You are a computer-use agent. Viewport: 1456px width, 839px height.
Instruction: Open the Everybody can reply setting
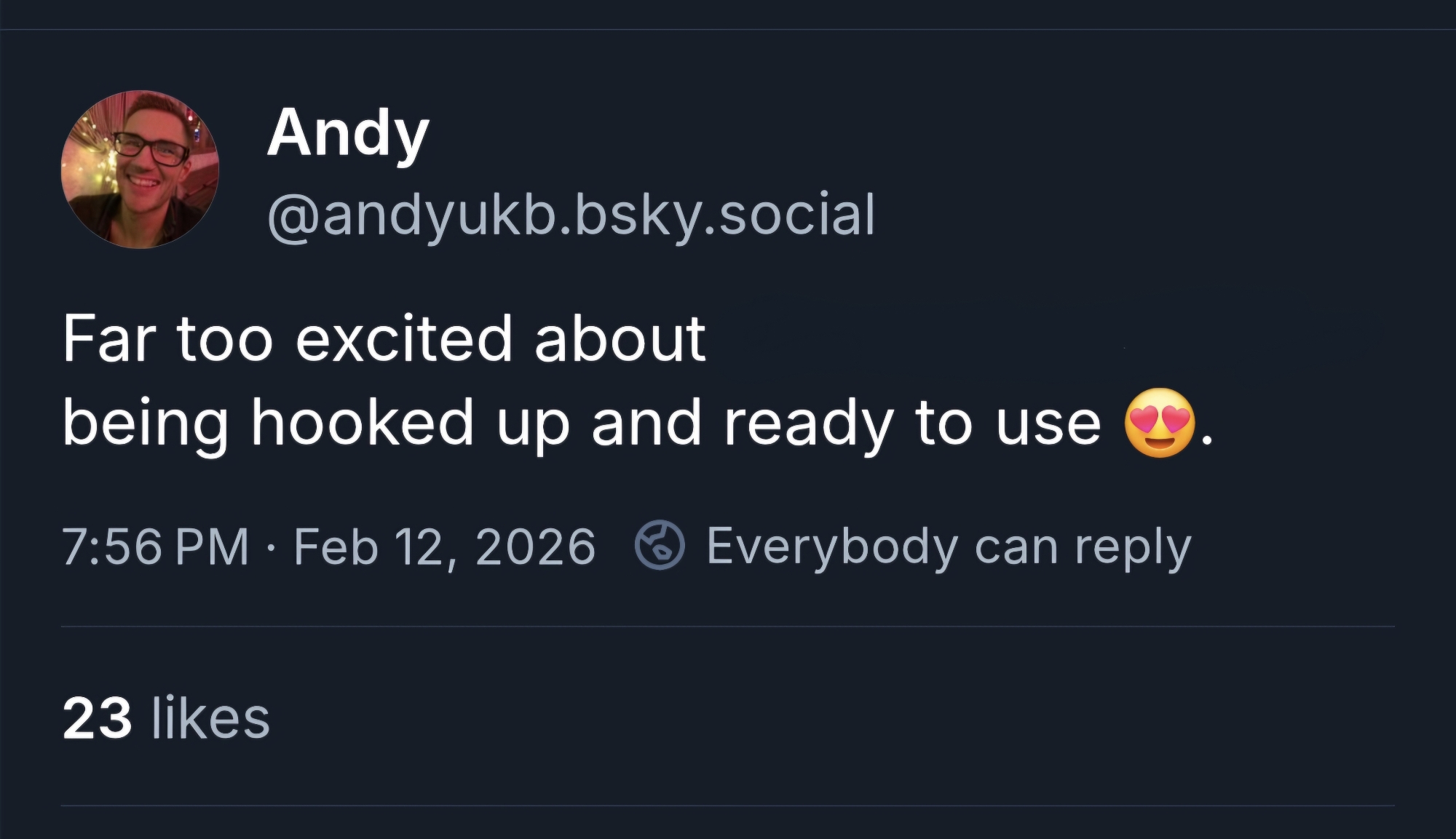click(x=948, y=547)
